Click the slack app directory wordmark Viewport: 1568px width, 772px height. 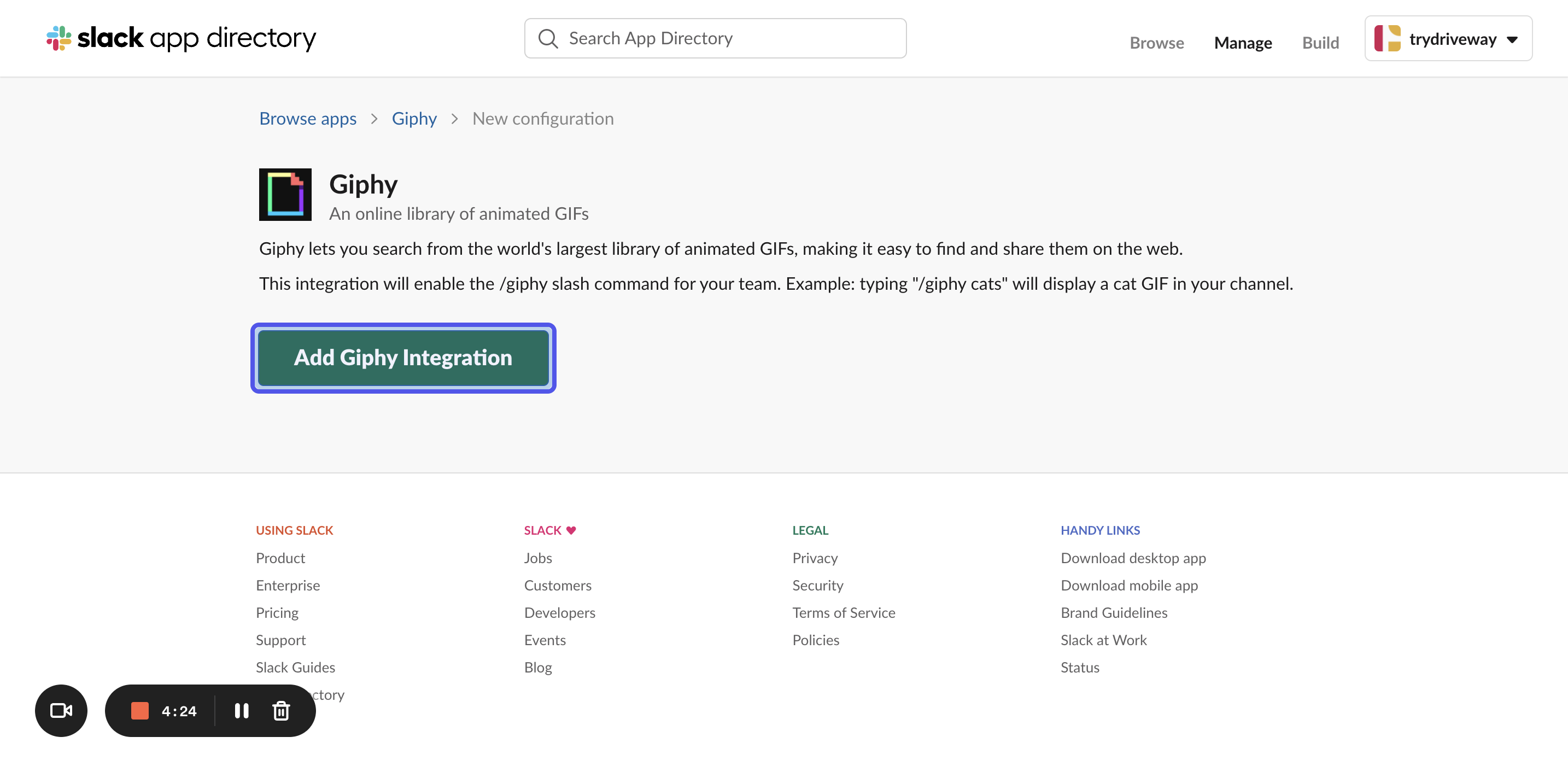[x=197, y=38]
